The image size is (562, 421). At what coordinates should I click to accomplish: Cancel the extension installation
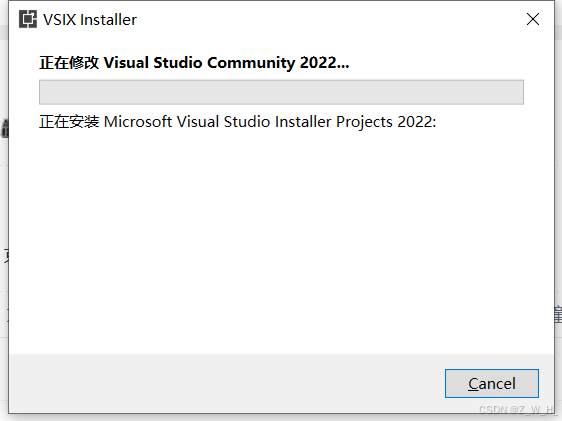(491, 383)
